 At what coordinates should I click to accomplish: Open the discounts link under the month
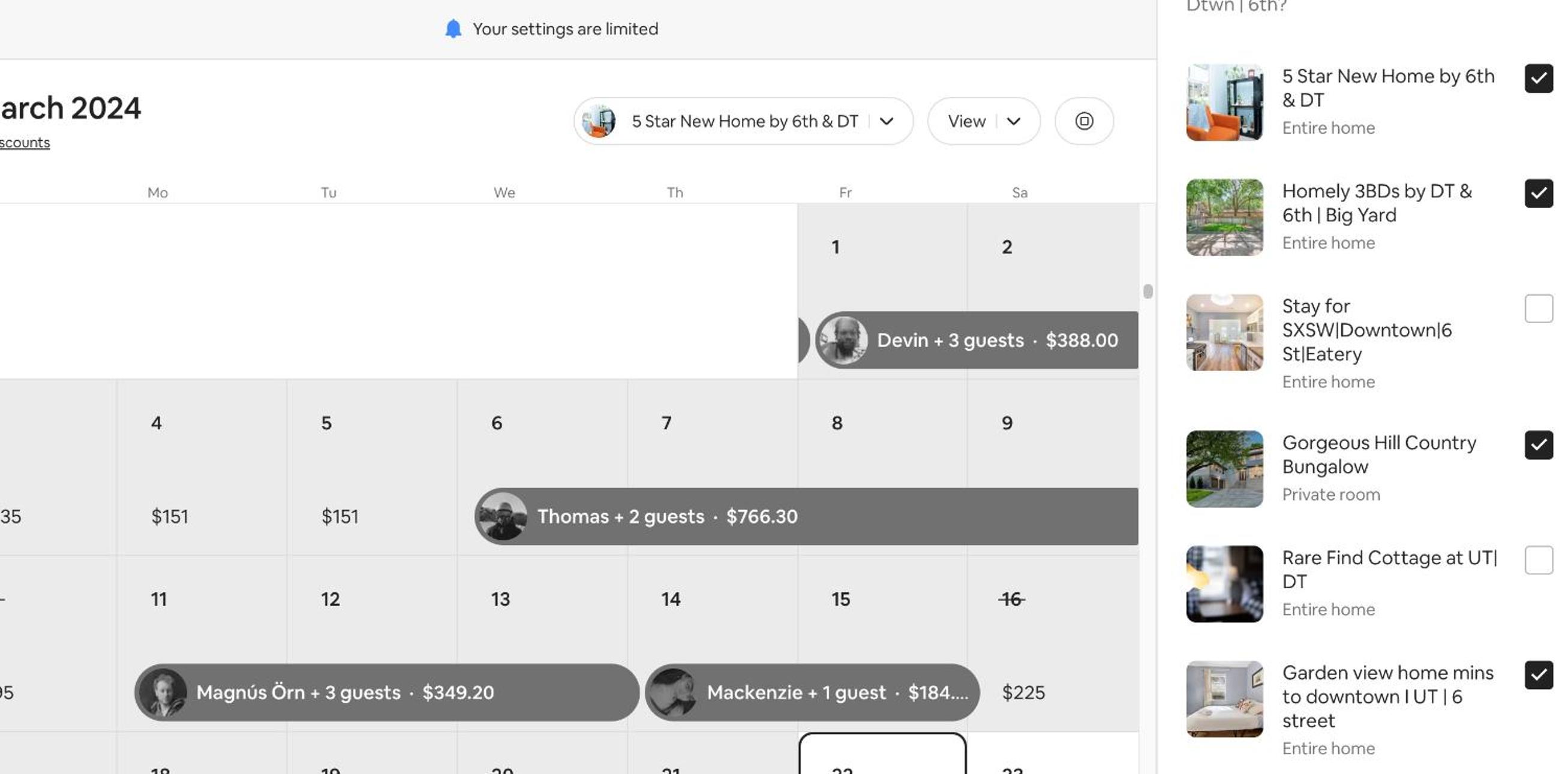click(x=25, y=142)
